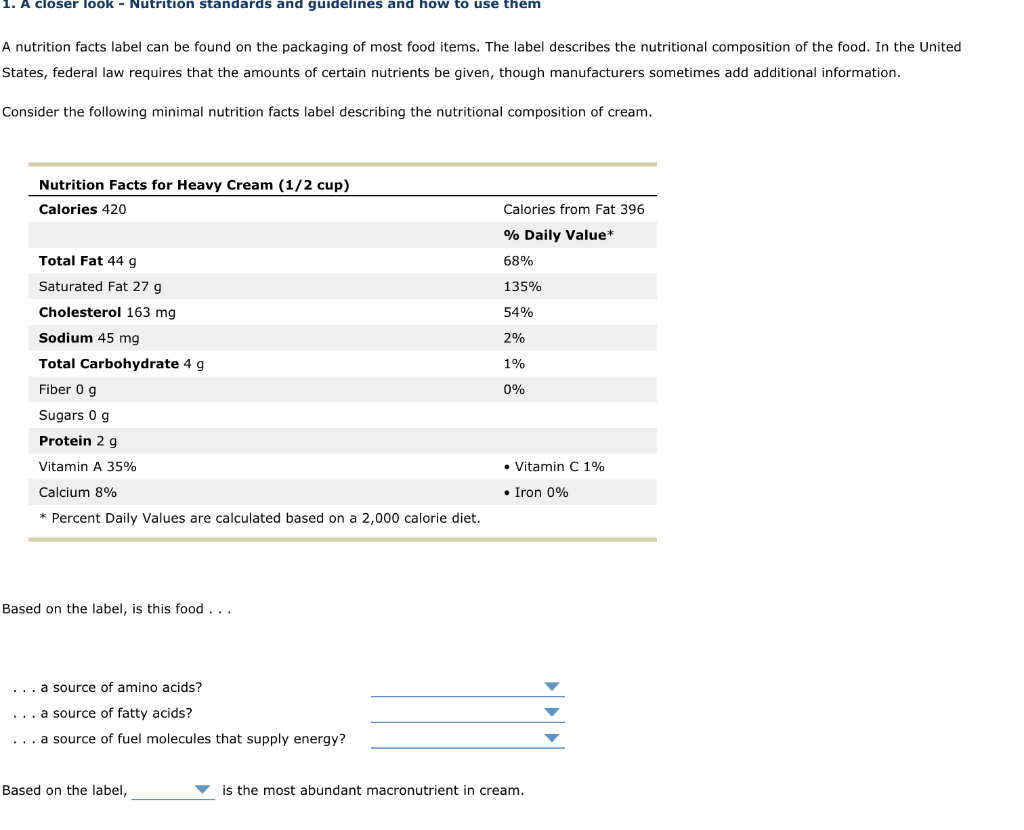Select the Total Fat 44 g row
Viewport: 1024px width, 830px height.
(342, 261)
